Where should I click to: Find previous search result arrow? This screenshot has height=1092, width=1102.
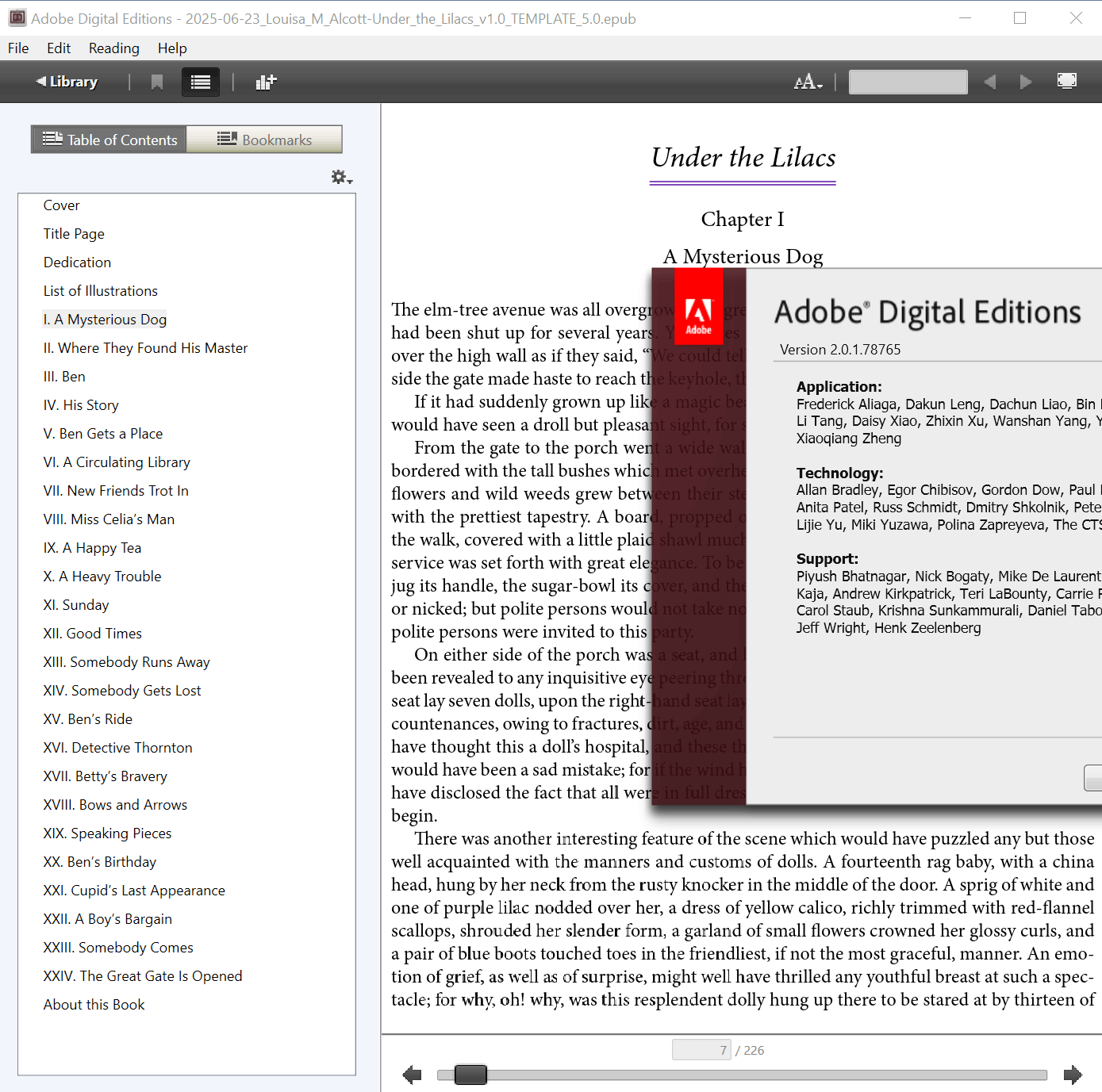pyautogui.click(x=989, y=82)
